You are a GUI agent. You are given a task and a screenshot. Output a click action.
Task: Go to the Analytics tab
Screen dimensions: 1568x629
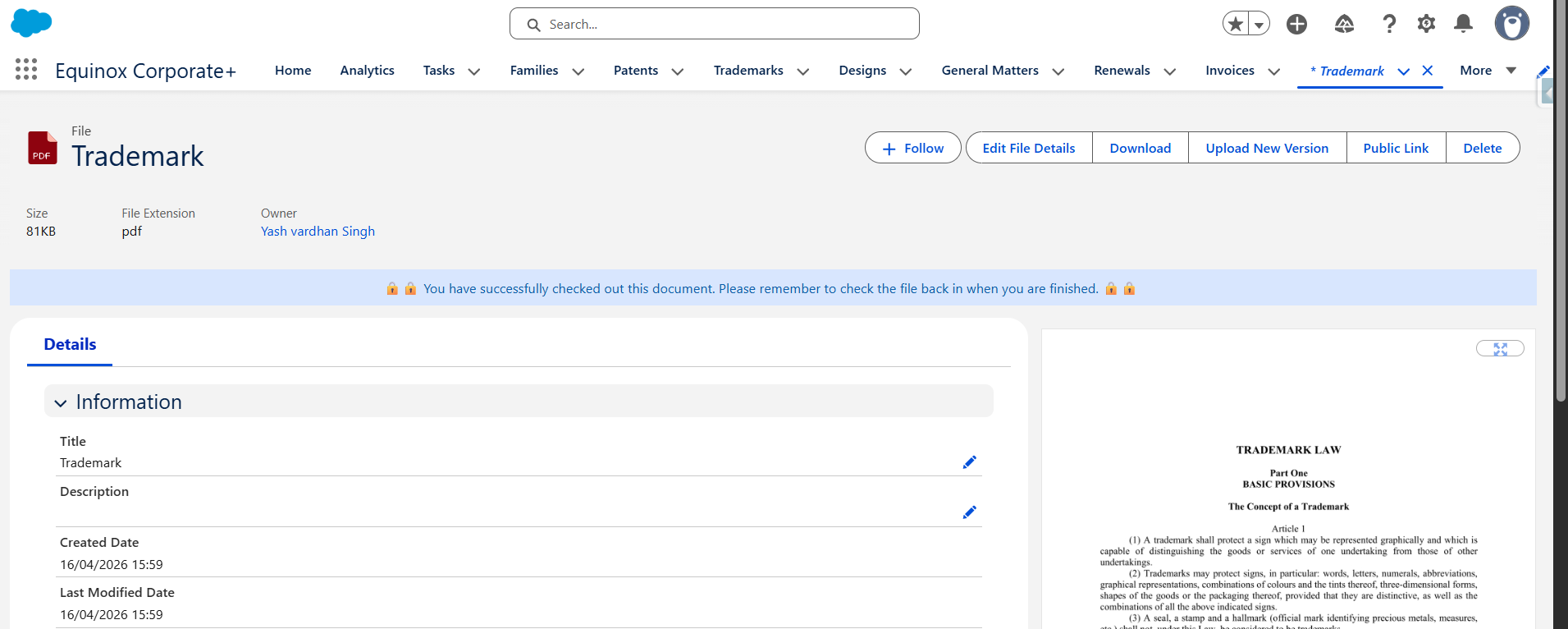pyautogui.click(x=367, y=71)
